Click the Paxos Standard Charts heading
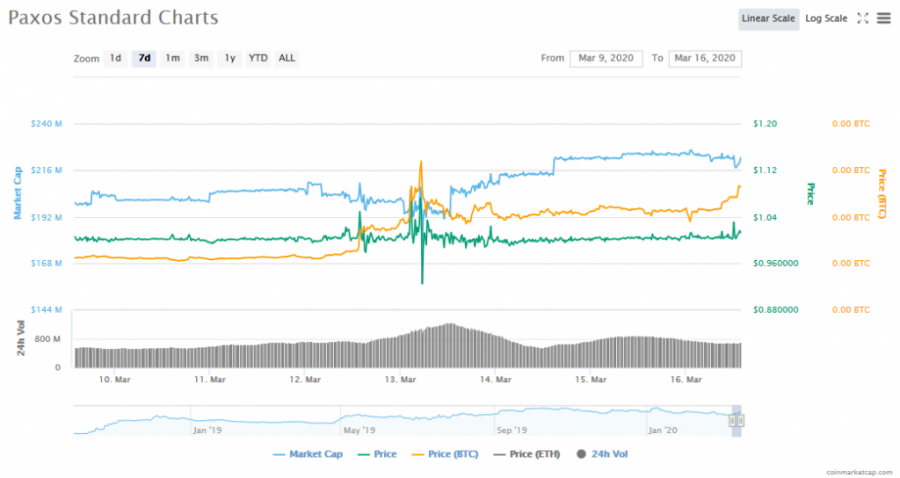 [113, 18]
